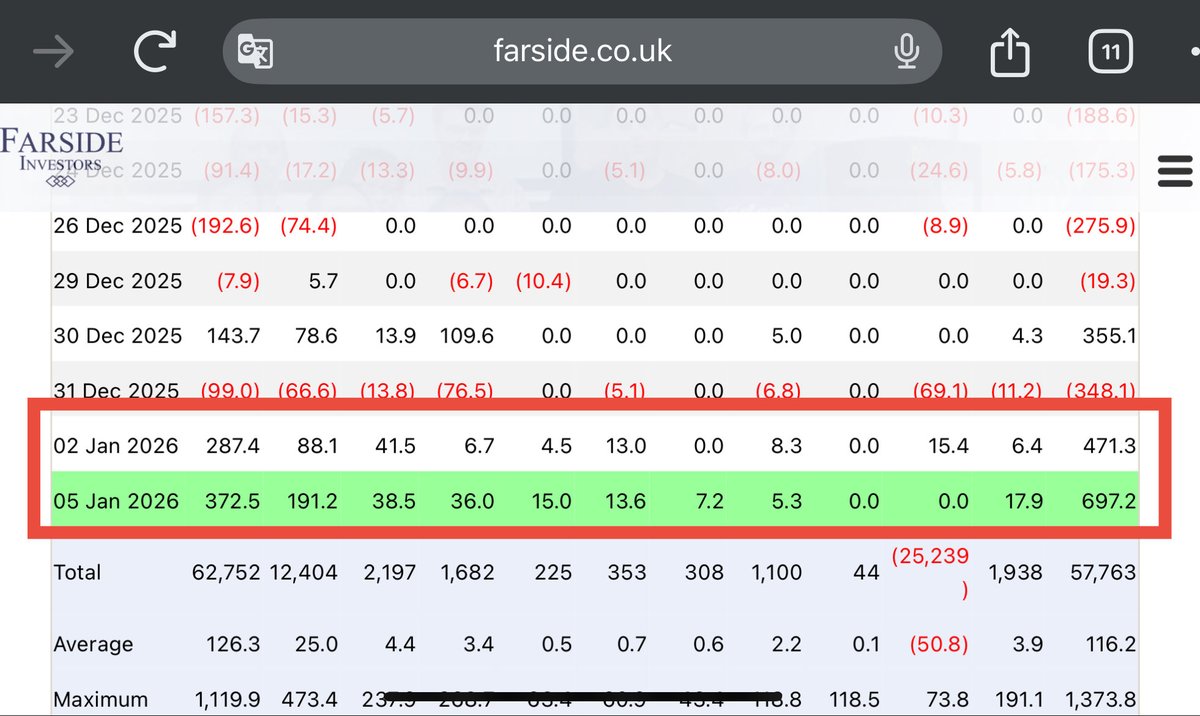The image size is (1200, 716).
Task: Click the 25.0 value in Average row
Action: pyautogui.click(x=316, y=645)
